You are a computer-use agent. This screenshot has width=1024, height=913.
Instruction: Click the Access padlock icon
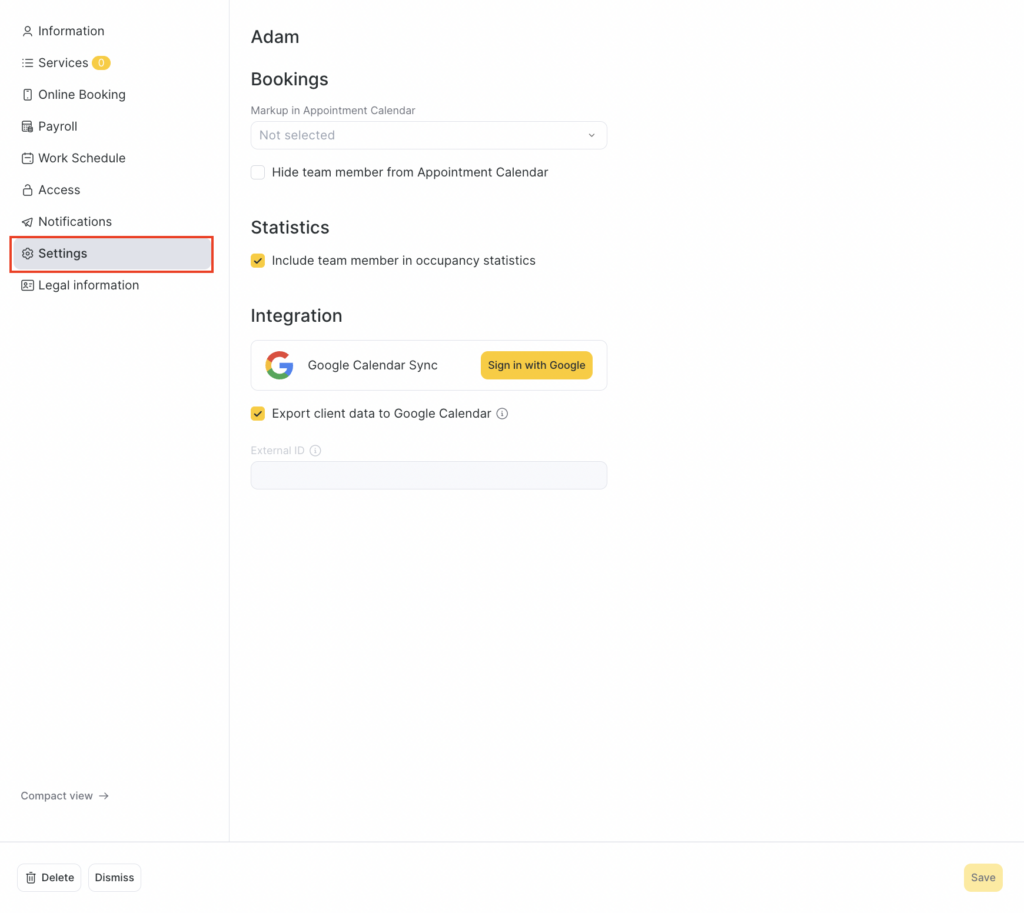point(28,190)
